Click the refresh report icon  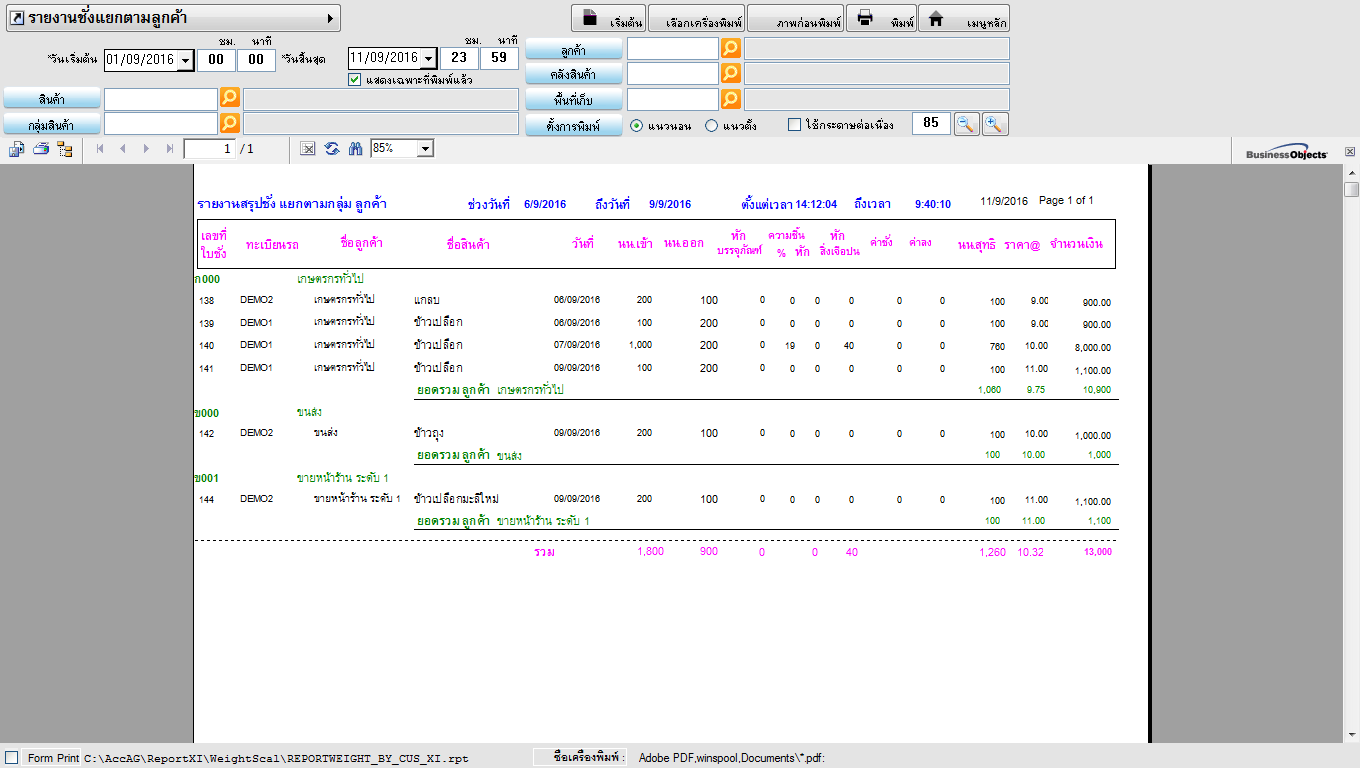pos(331,148)
